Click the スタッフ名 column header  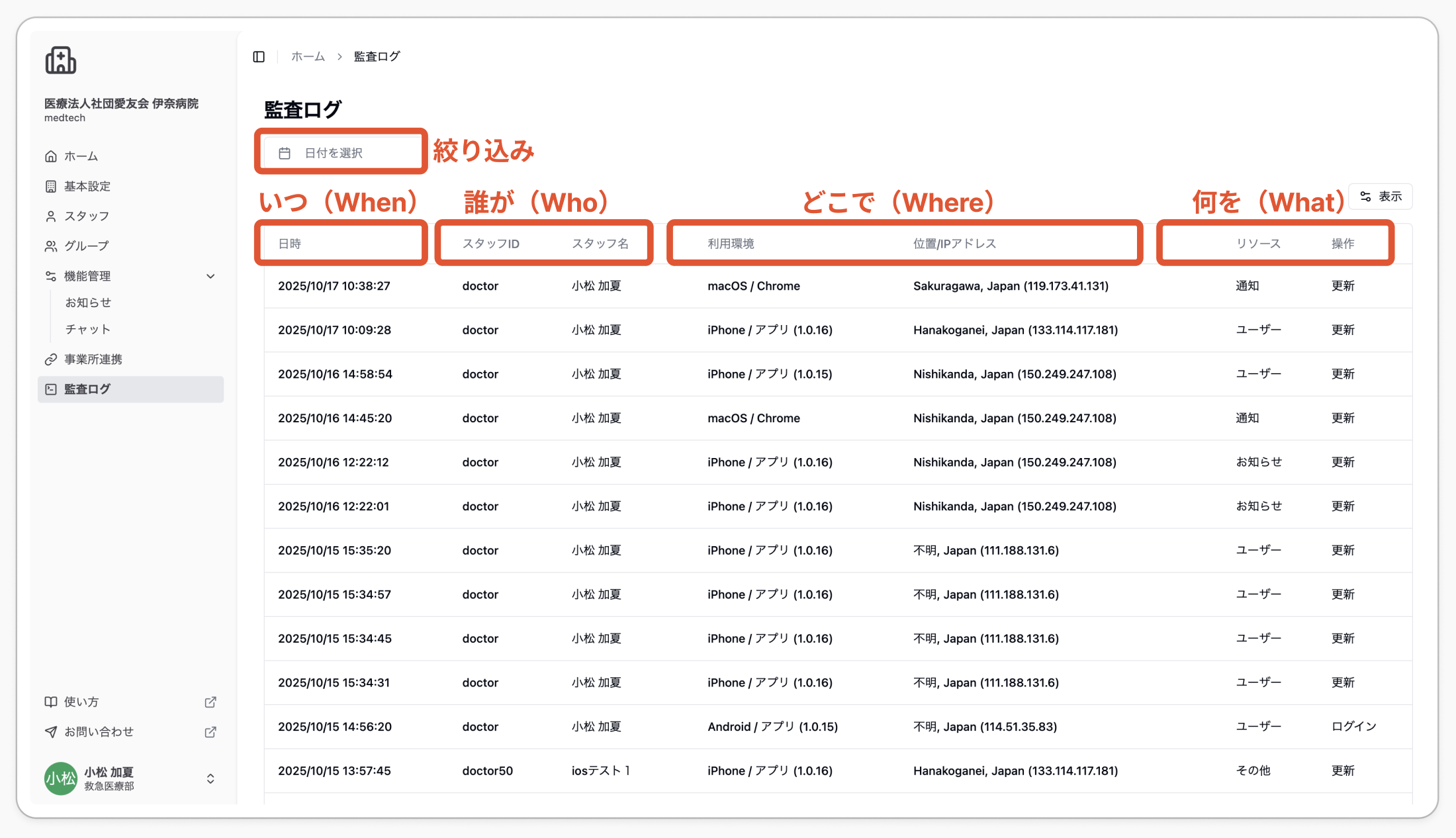pyautogui.click(x=600, y=244)
